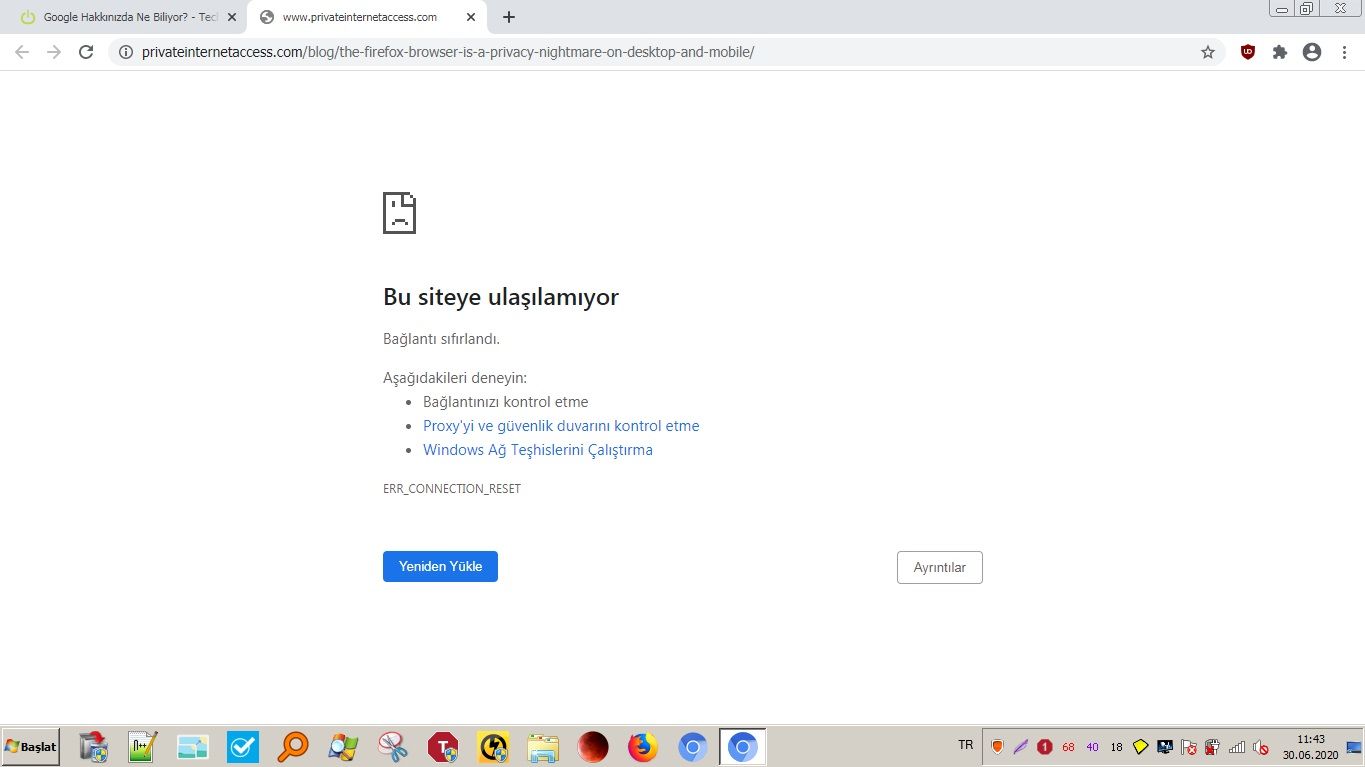Open the orange shield tray icon
The image size is (1365, 767).
(x=997, y=747)
